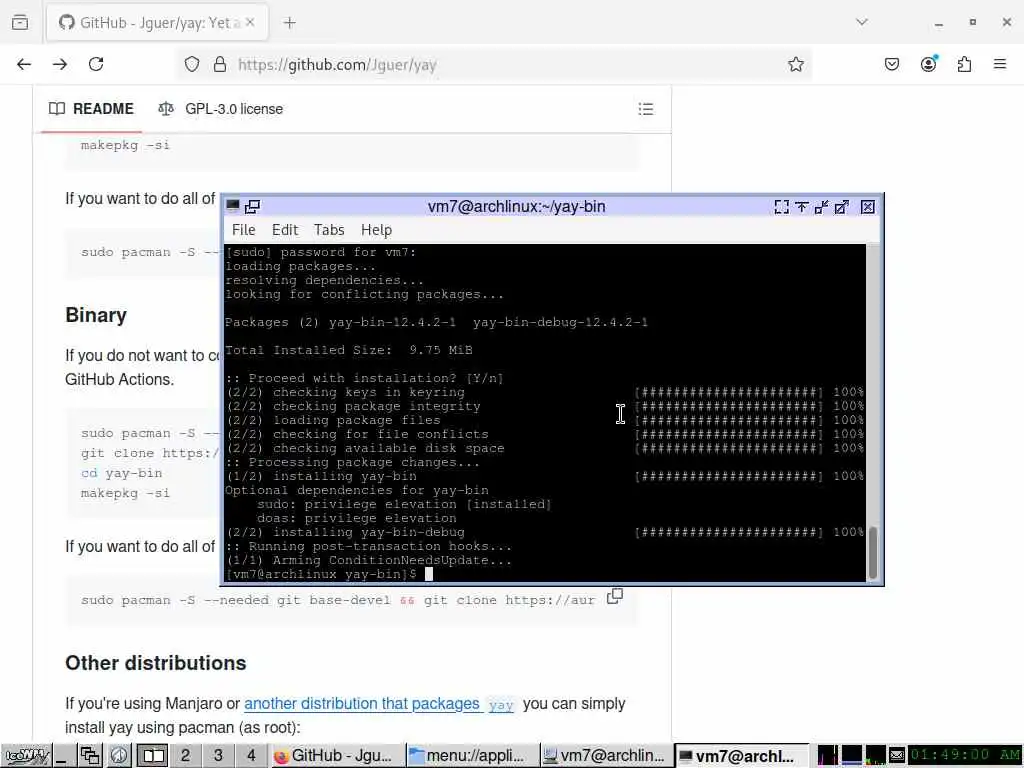Go back to the previous page
The image size is (1024, 768).
[24, 64]
